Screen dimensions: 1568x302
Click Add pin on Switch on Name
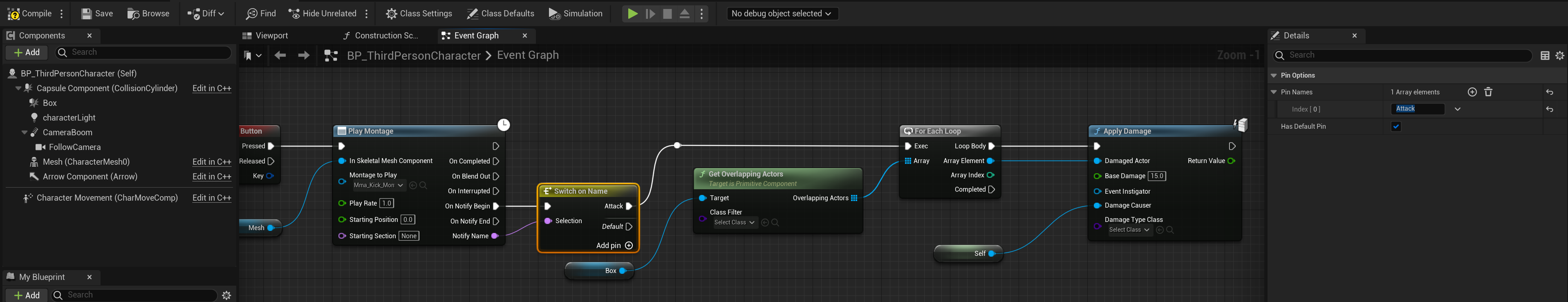point(614,245)
